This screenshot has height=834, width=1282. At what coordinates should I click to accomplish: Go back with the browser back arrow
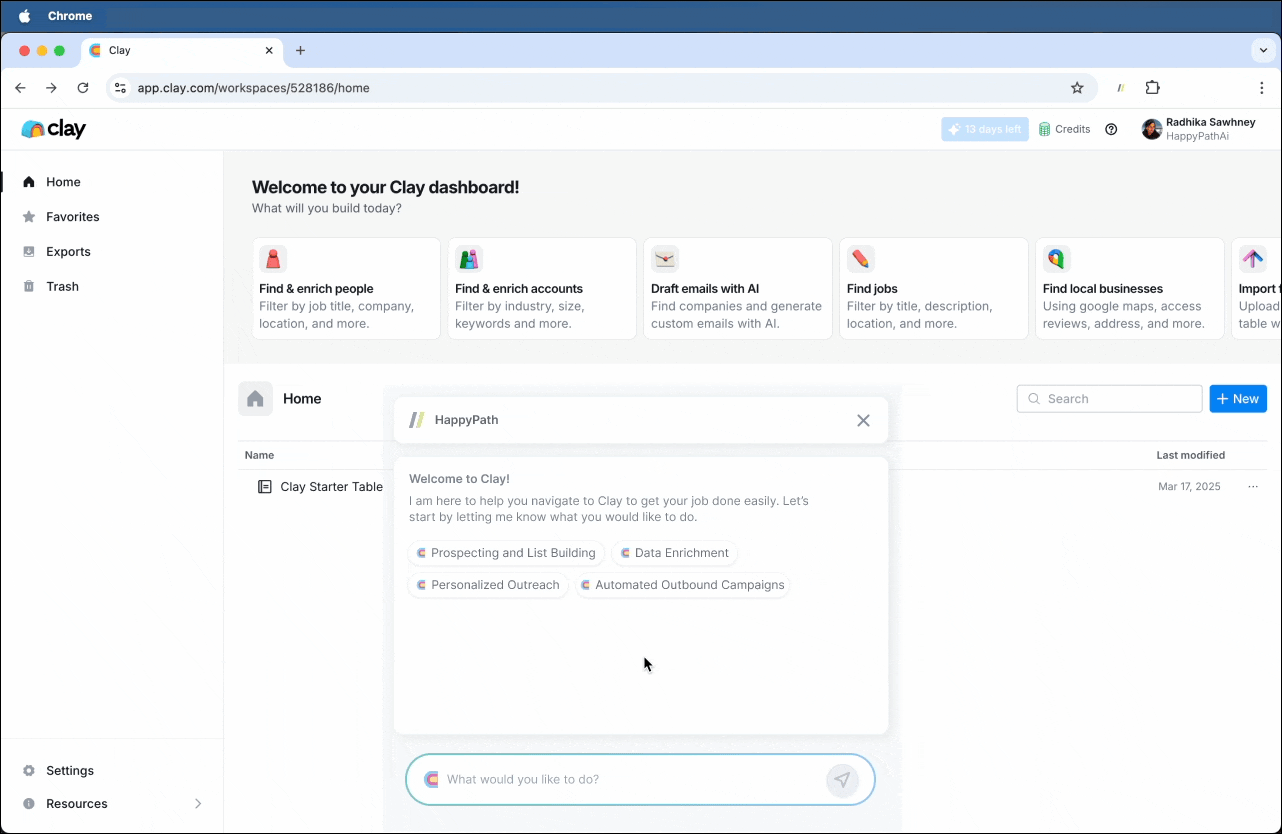click(21, 88)
